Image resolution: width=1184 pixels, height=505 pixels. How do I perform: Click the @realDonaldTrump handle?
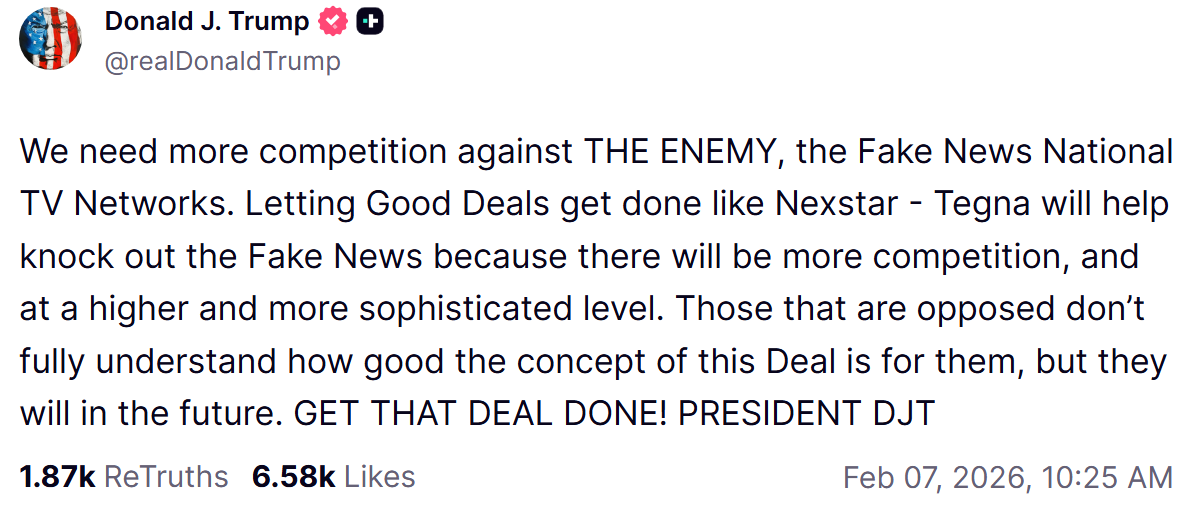222,61
